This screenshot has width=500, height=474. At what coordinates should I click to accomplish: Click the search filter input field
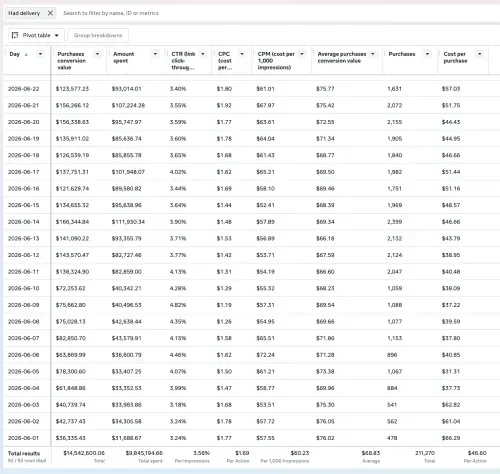pyautogui.click(x=111, y=13)
